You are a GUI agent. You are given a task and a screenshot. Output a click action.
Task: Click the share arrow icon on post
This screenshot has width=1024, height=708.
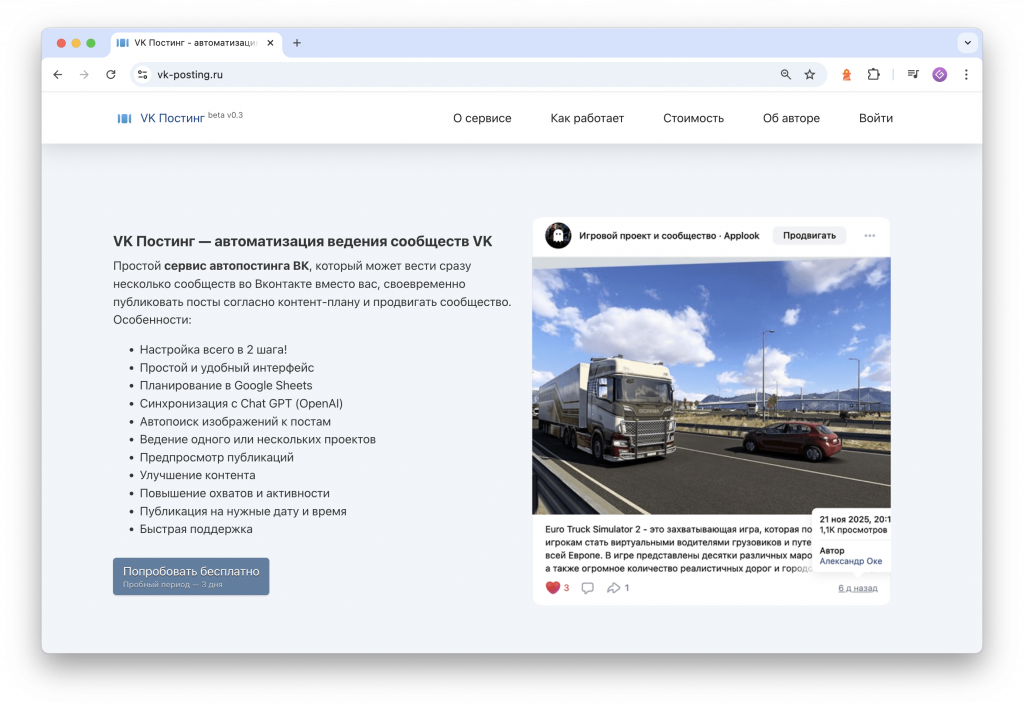614,588
